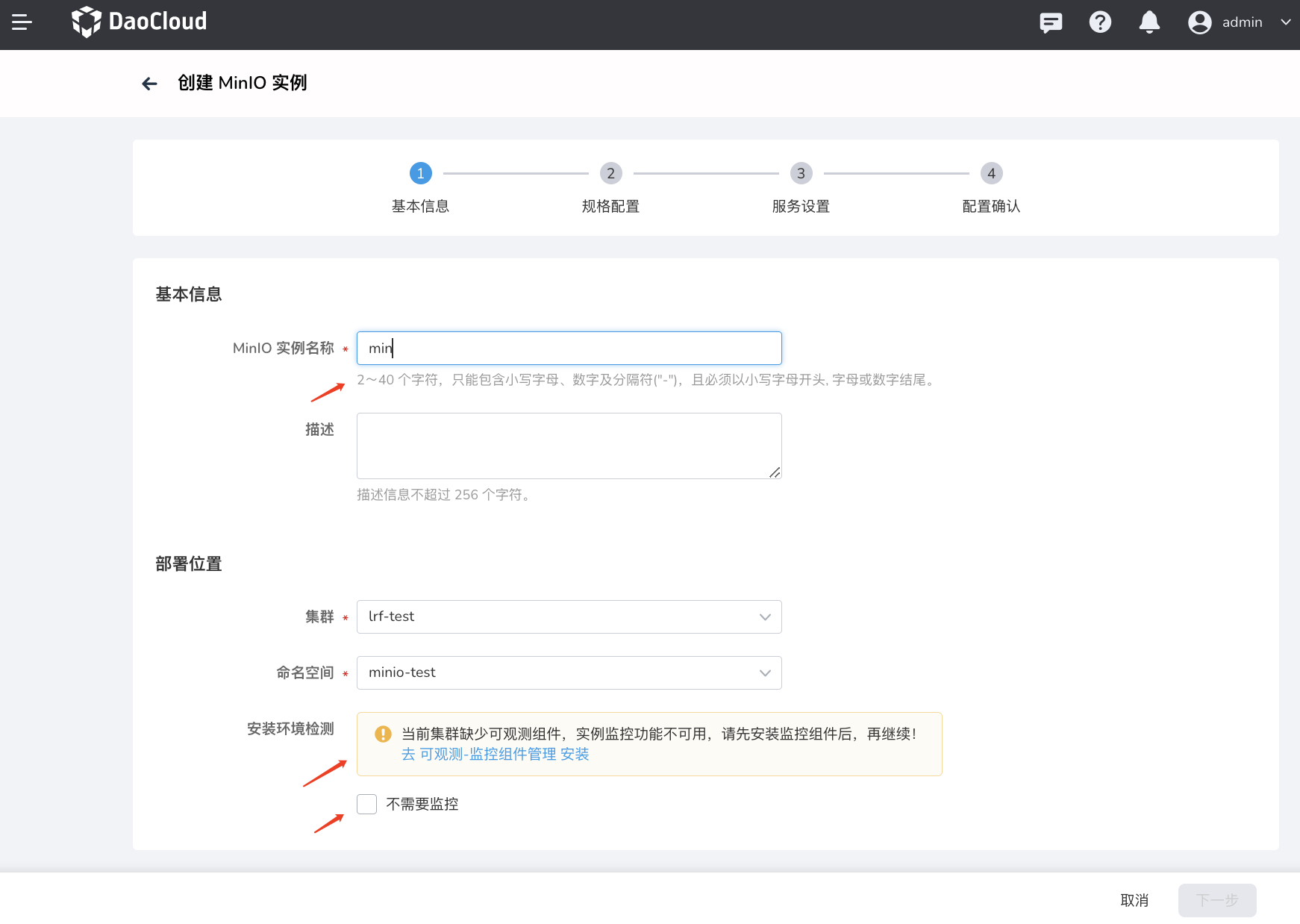Open the chat messages icon
The width and height of the screenshot is (1300, 924).
coord(1051,22)
